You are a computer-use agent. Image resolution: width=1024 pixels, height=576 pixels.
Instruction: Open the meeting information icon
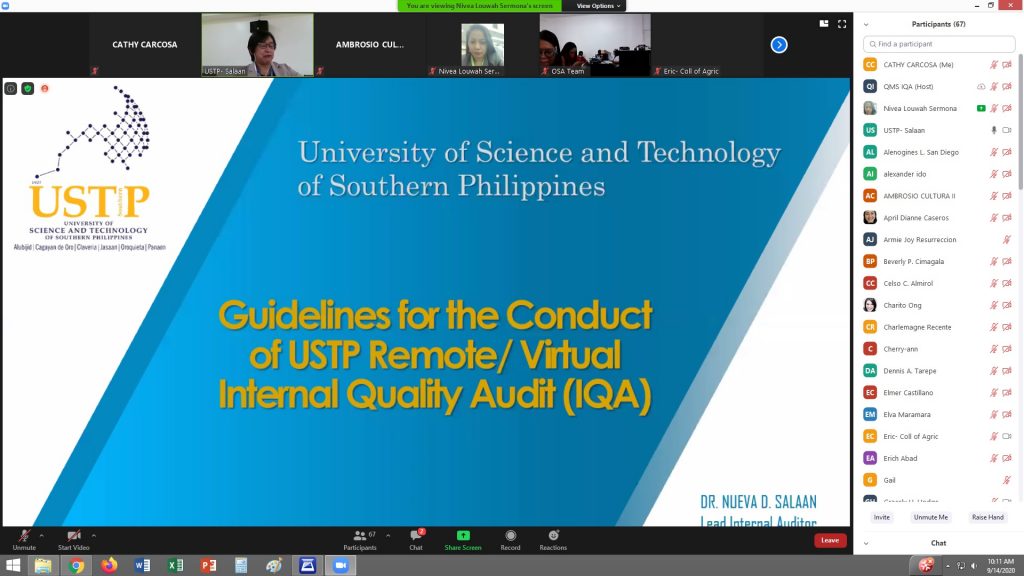tap(10, 88)
